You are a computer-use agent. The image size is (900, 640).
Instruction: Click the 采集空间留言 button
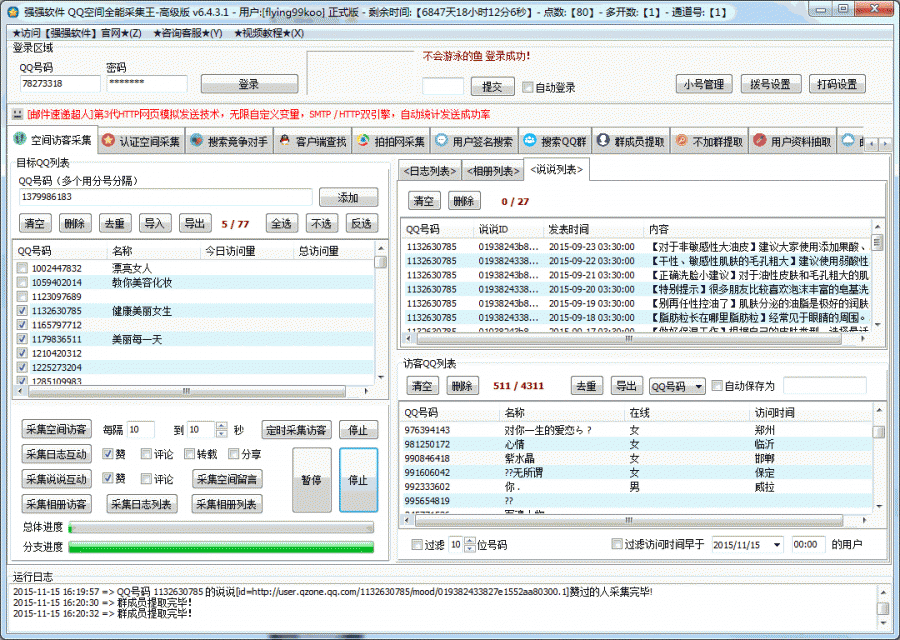227,479
